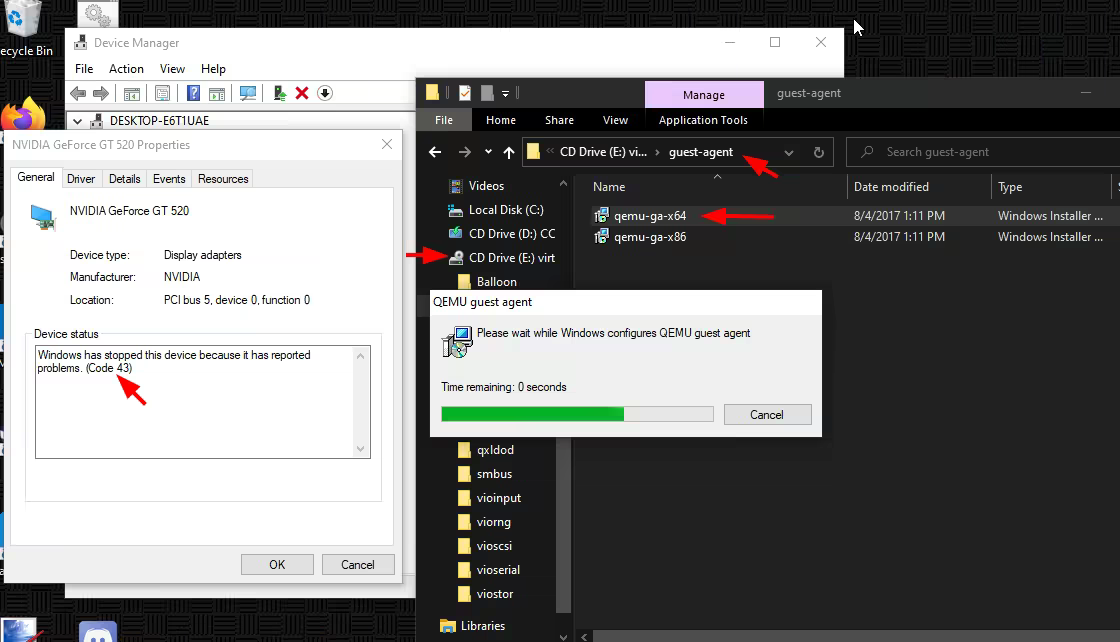This screenshot has width=1120, height=642.
Task: Select the Local Disk (C:) drive icon
Action: point(455,210)
